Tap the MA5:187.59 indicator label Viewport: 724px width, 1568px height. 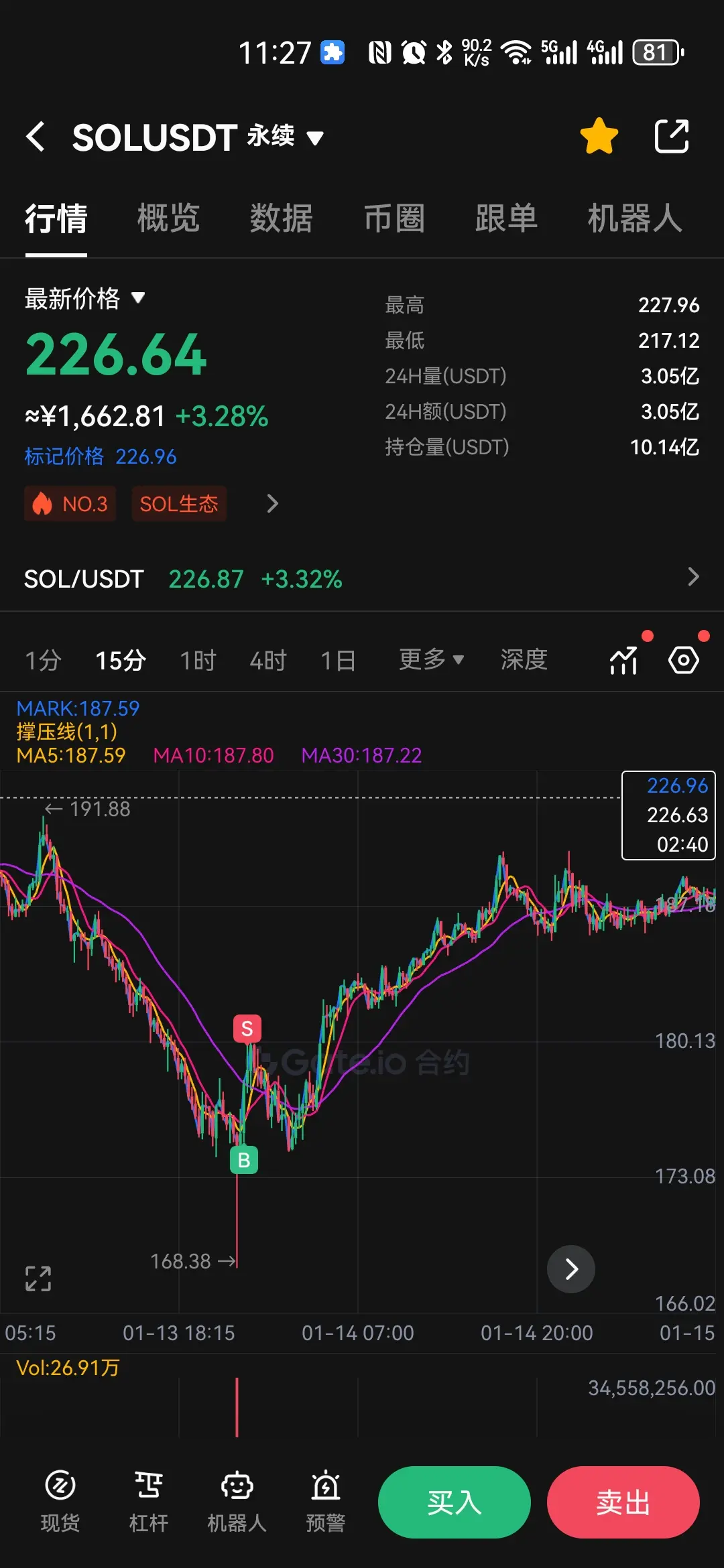[71, 755]
